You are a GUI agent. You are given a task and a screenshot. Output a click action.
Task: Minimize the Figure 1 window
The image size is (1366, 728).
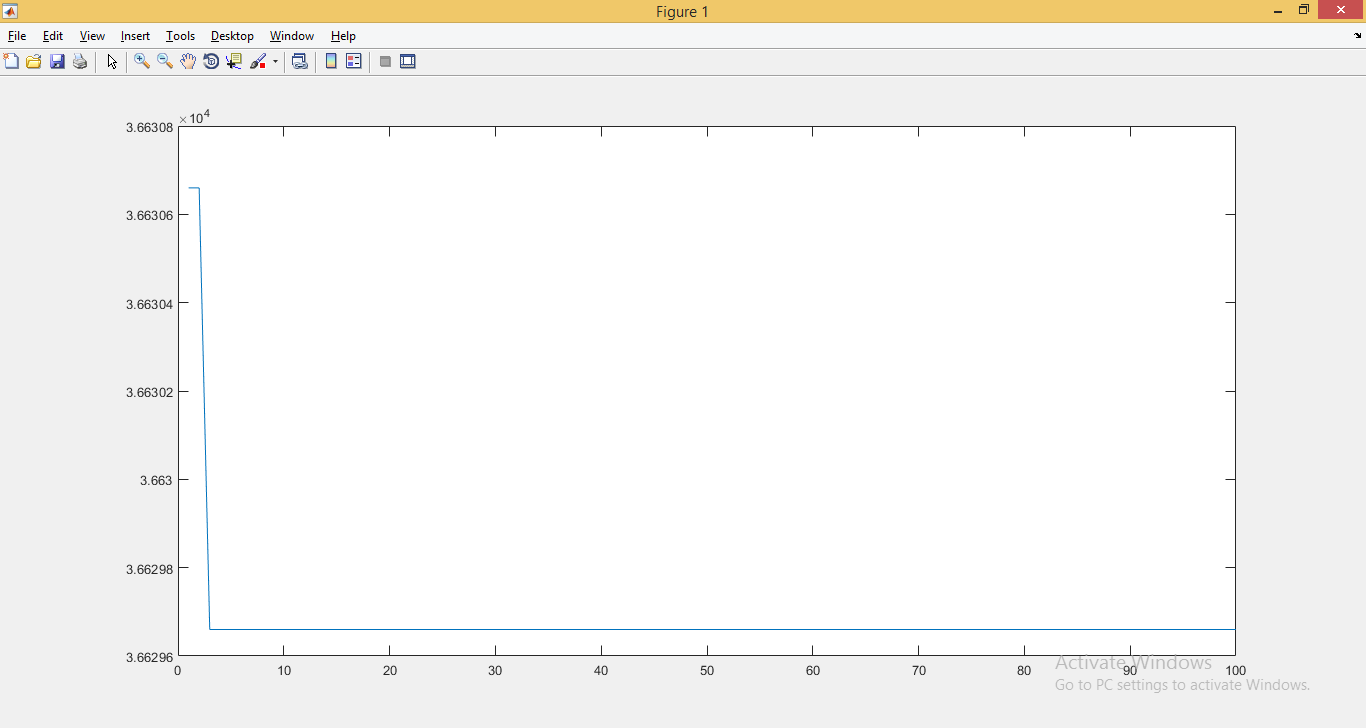coord(1278,11)
